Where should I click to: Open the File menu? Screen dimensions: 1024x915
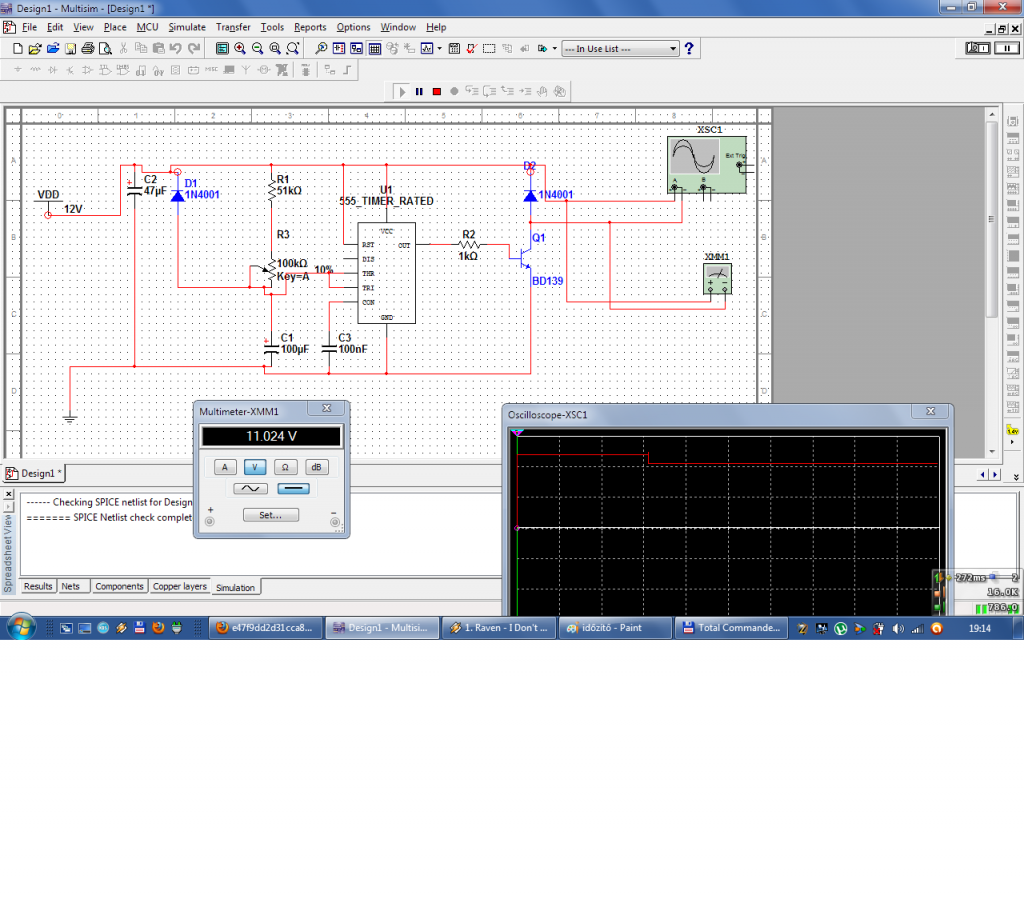[x=29, y=27]
